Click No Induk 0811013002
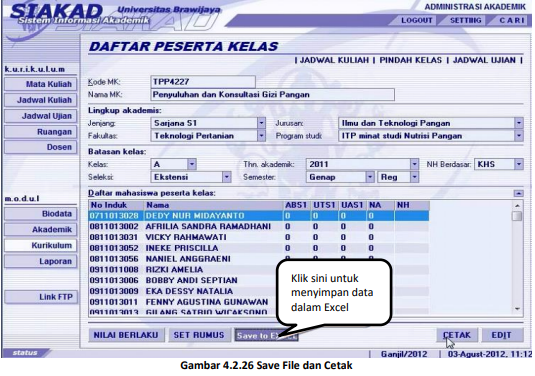This screenshot has width=535, height=376. click(114, 227)
